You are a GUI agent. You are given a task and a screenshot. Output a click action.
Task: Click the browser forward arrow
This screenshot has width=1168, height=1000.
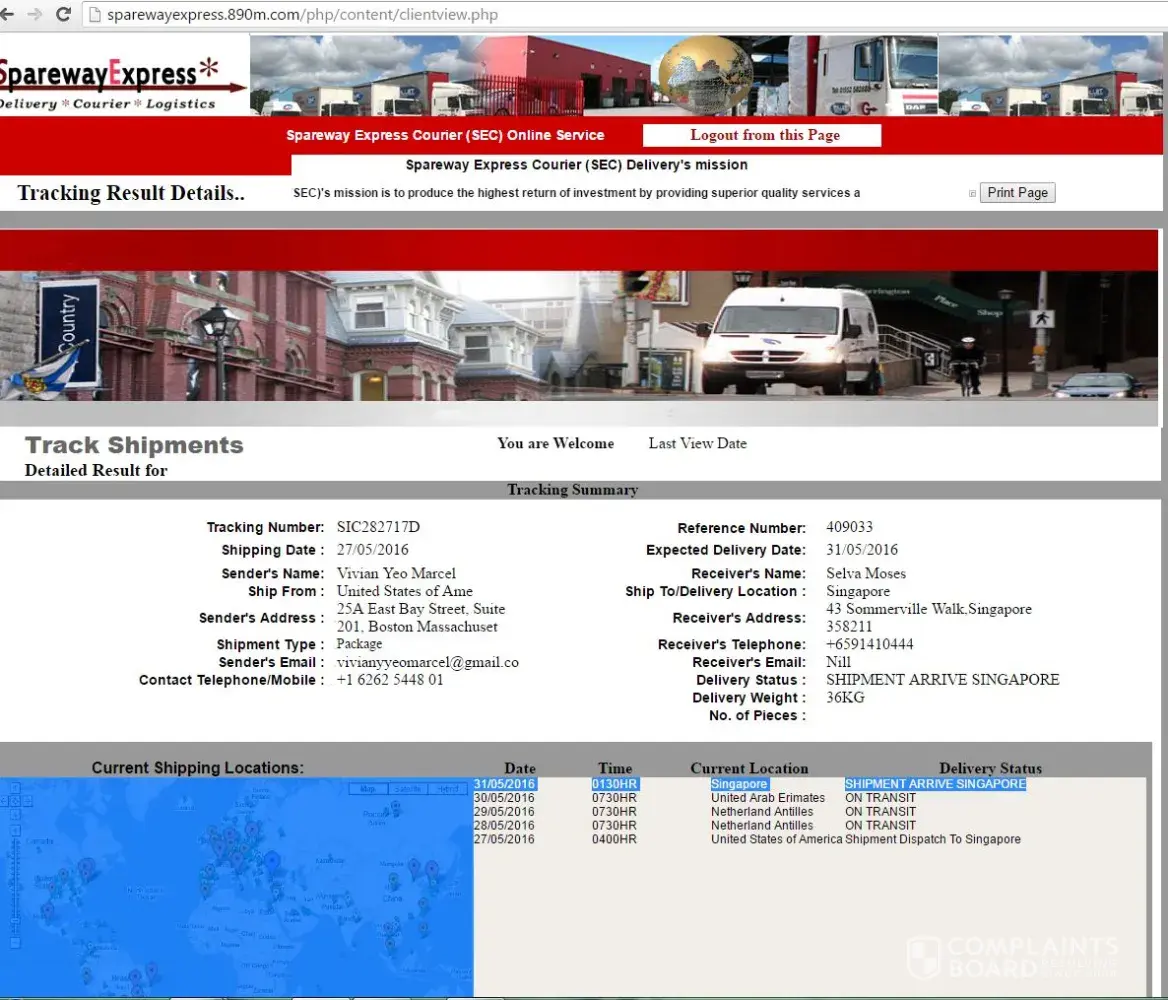[35, 14]
